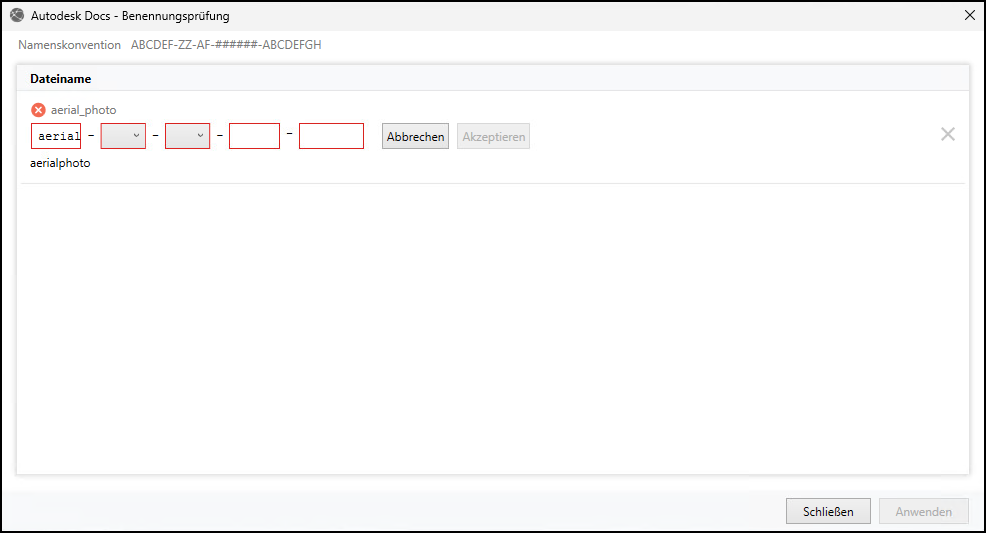
Task: Click the naming convention pattern ABCDEF-ZZ-AF-######-ABCDEFGH
Action: 226,45
